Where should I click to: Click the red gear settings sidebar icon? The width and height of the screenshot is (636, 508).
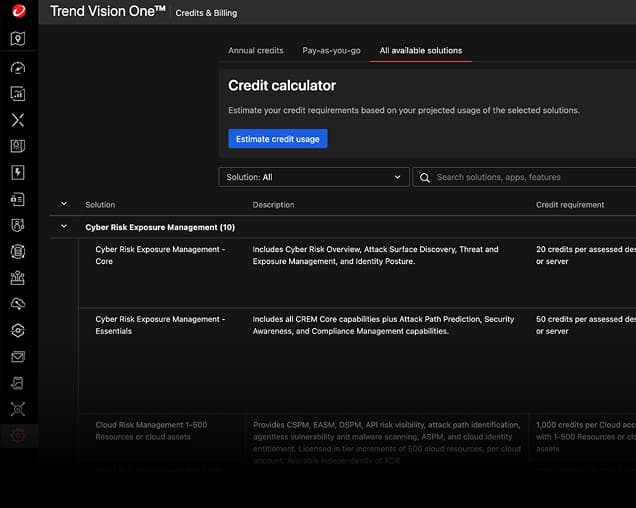click(x=17, y=435)
